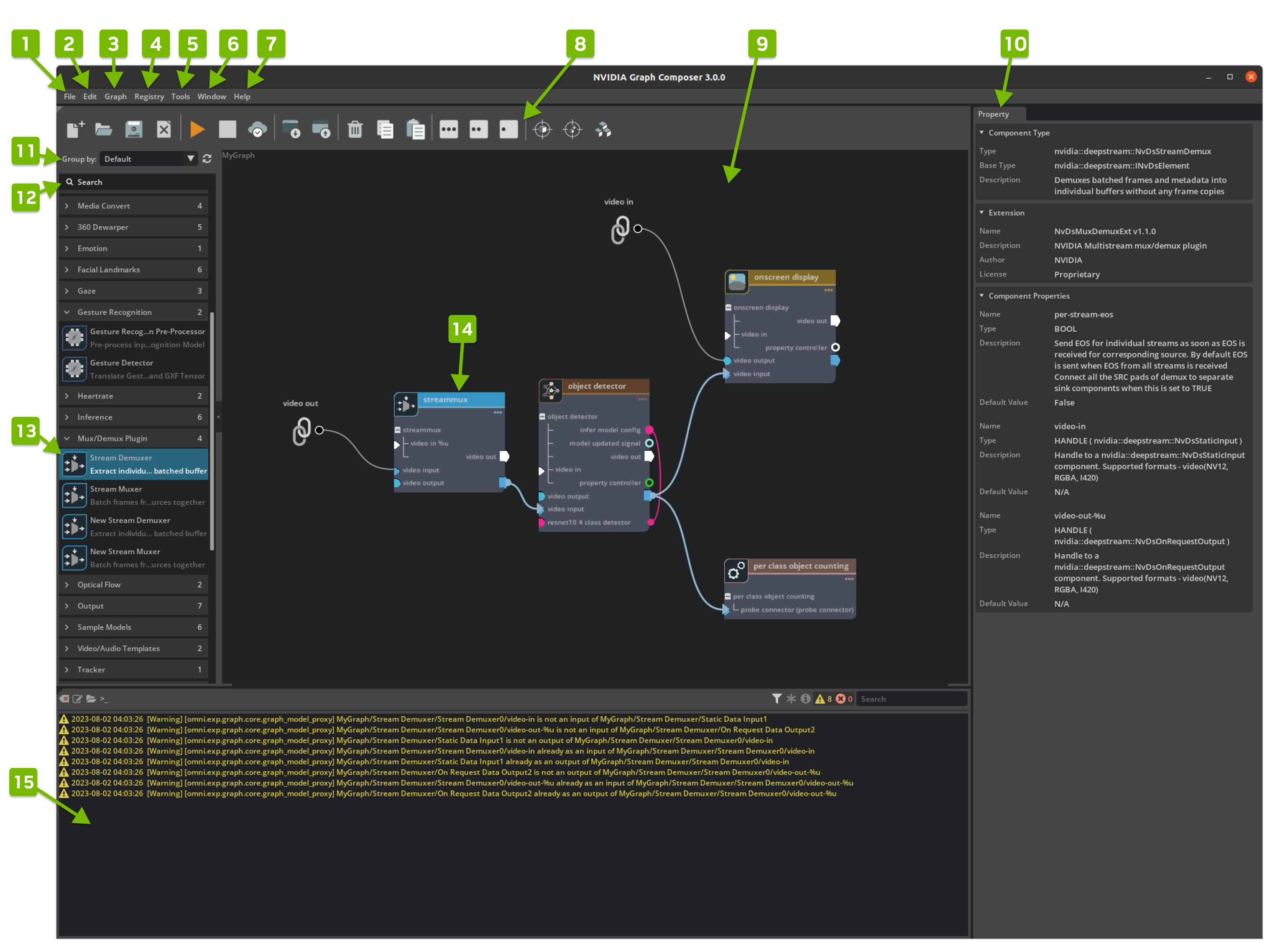Click the orange Play graph button
Screen dimensions: 1270x952
point(197,129)
